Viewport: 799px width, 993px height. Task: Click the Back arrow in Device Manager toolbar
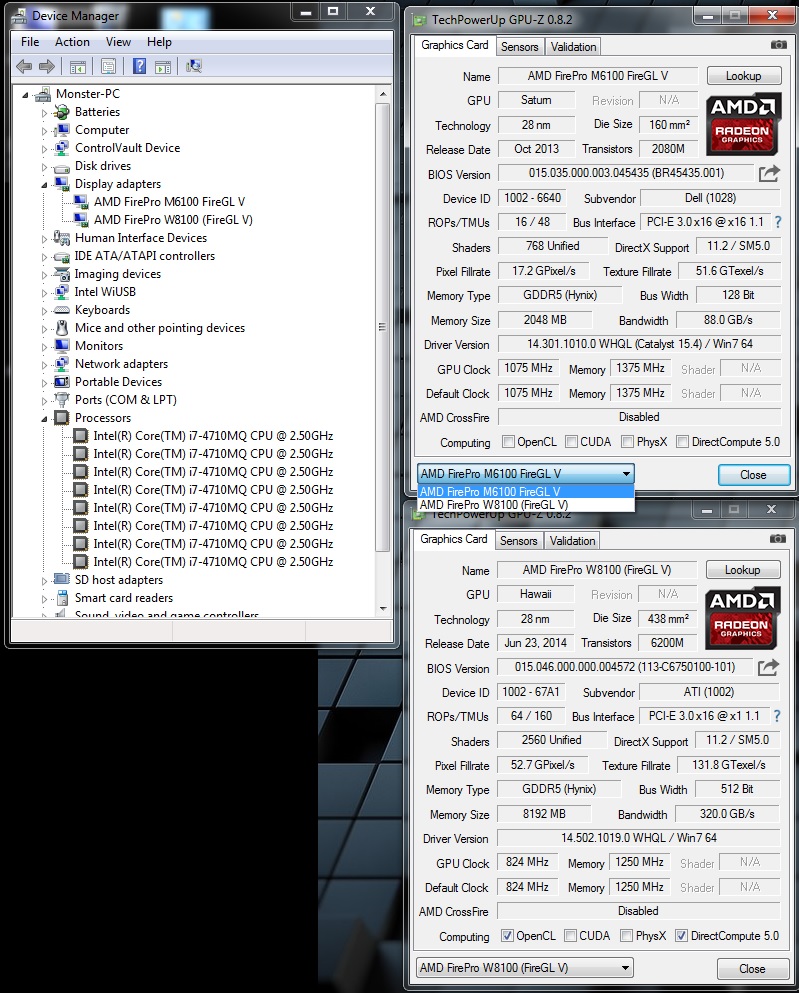coord(24,66)
